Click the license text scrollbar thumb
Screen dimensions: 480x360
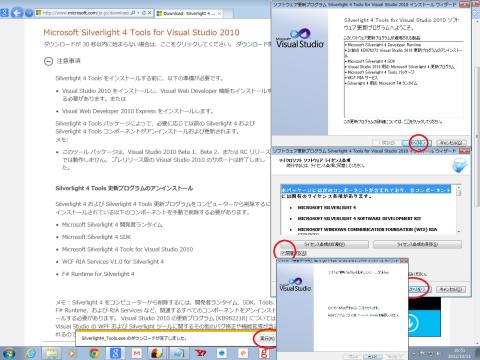[x=459, y=193]
